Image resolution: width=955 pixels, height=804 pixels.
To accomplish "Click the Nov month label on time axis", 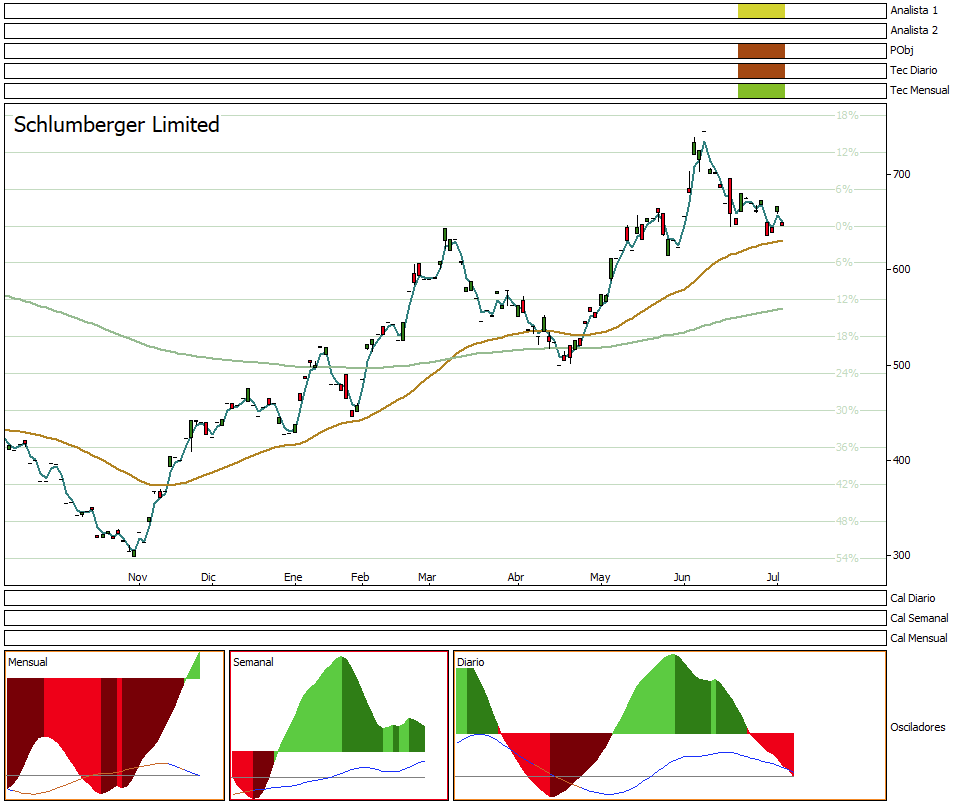I will click(138, 577).
